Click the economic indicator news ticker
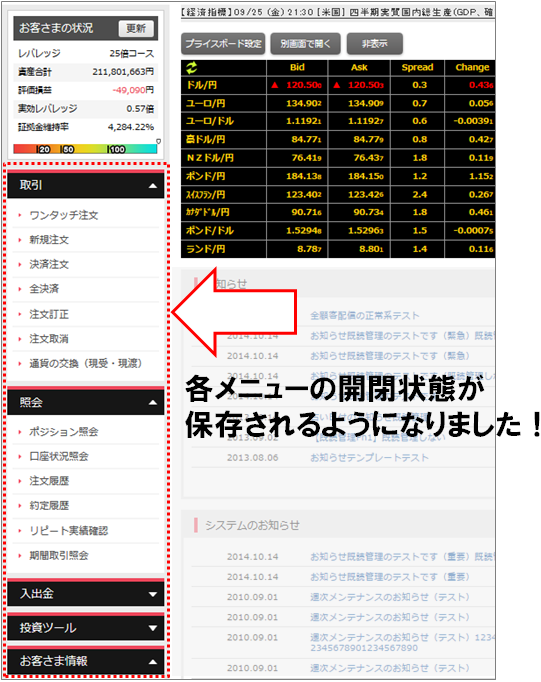 [x=337, y=12]
